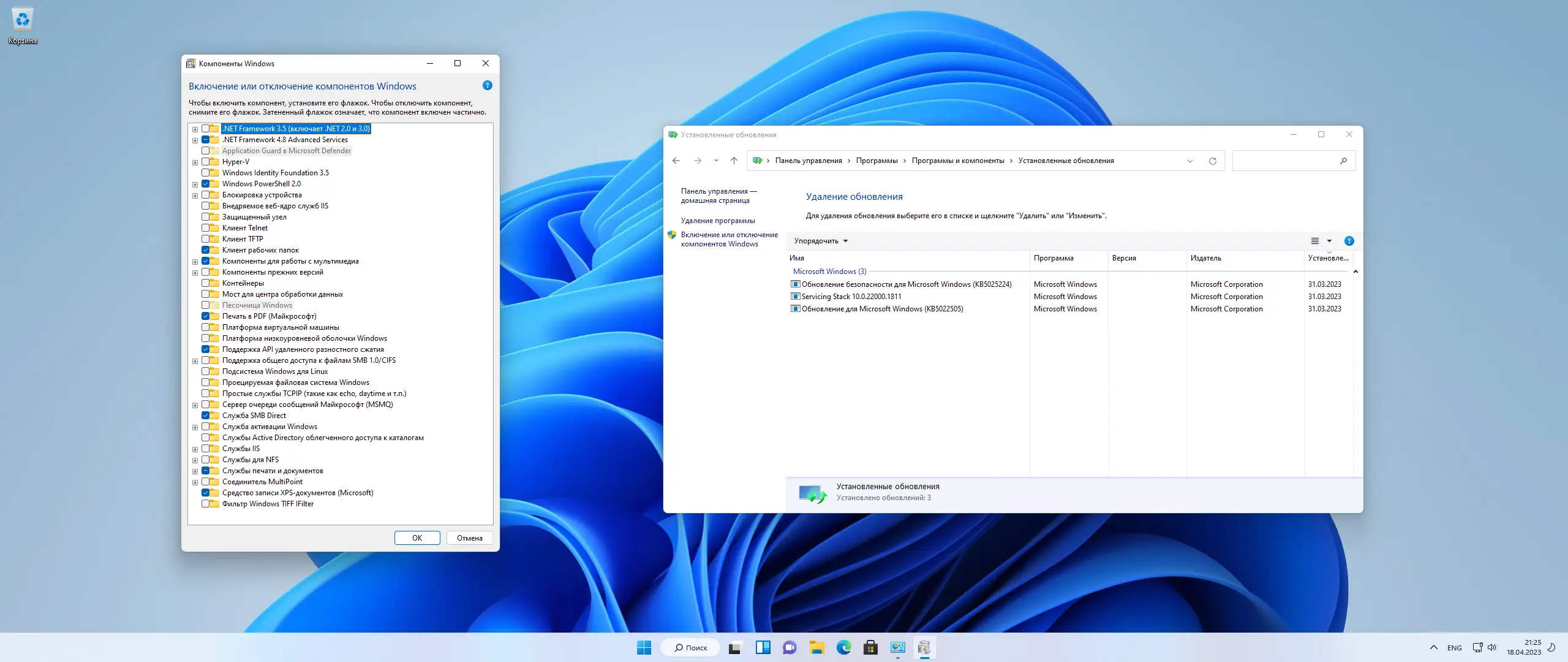Uncheck Печать в PDF (Майкрософт)
The width and height of the screenshot is (1568, 662).
(206, 316)
